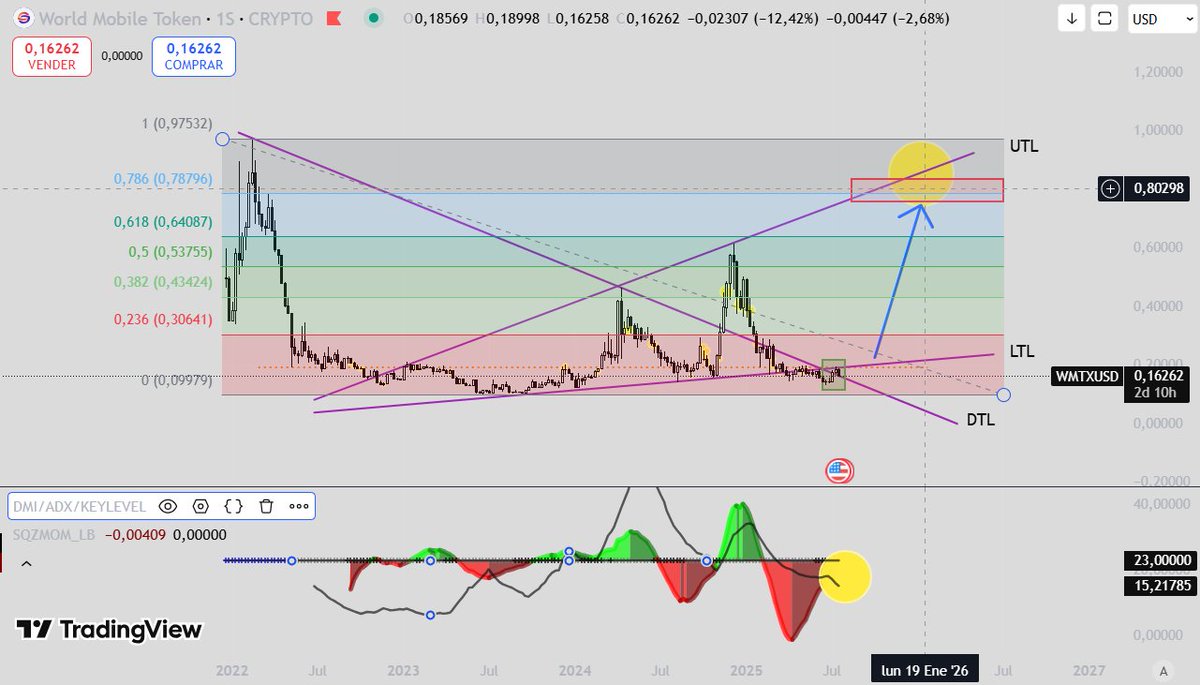The height and width of the screenshot is (685, 1200).
Task: Toggle DMI/ADX/KEYLEVEL indicator visibility eye
Action: 168,506
